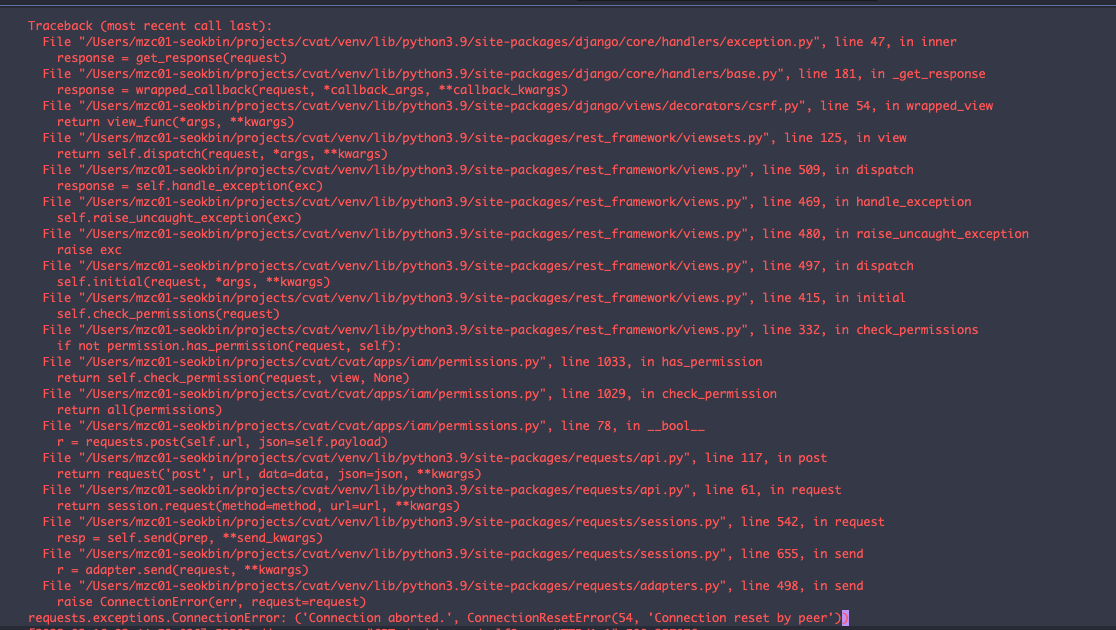Click sessions.py line 655 send path
This screenshot has height=630, width=1116.
[453, 555]
